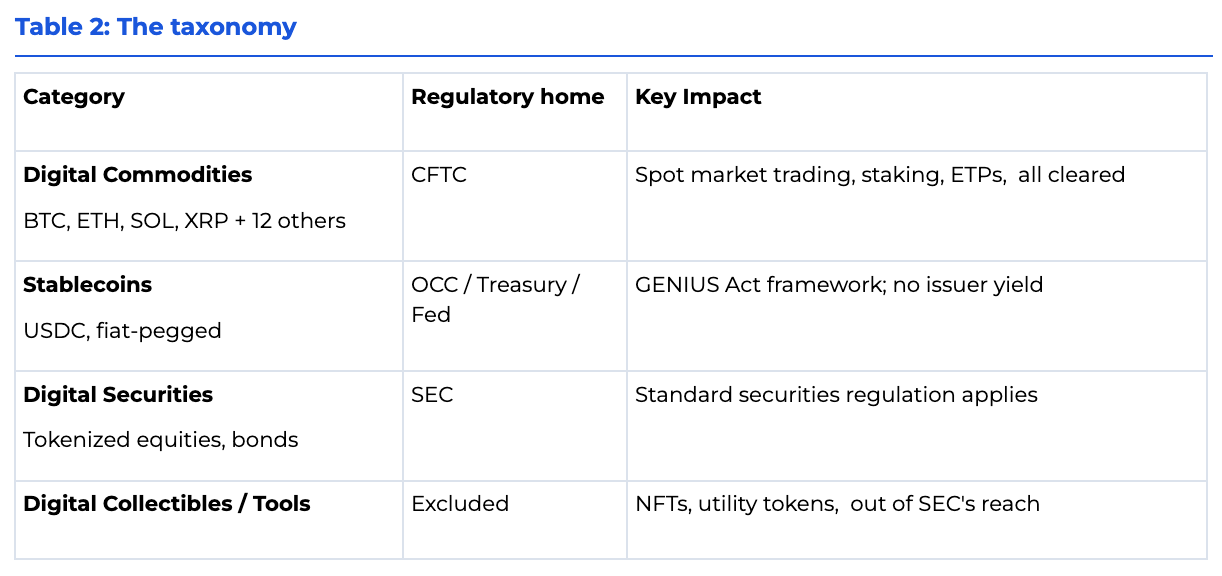
Task: Click the 'Tokenized equities, bonds' text
Action: point(160,440)
